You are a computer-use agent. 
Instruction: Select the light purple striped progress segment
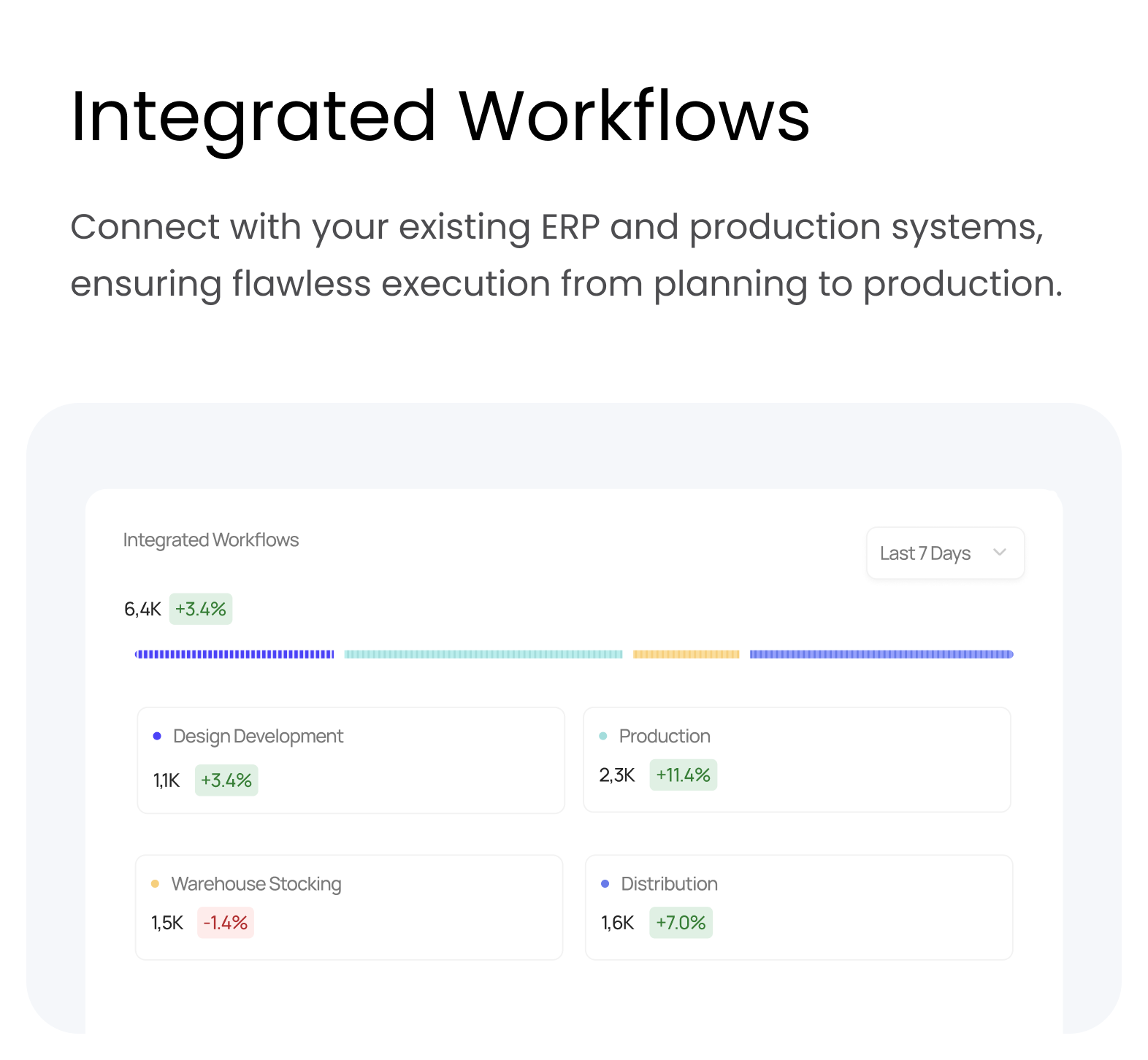pyautogui.click(x=881, y=654)
